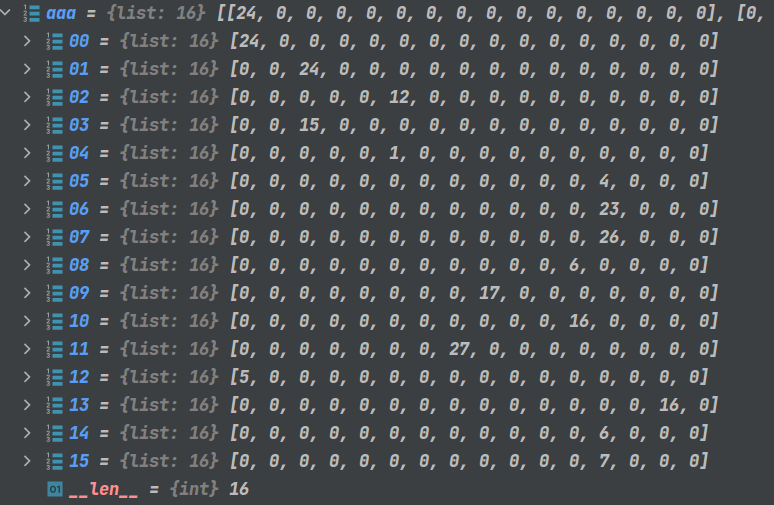The image size is (774, 505).
Task: Select row 10 name label
Action: click(x=78, y=321)
